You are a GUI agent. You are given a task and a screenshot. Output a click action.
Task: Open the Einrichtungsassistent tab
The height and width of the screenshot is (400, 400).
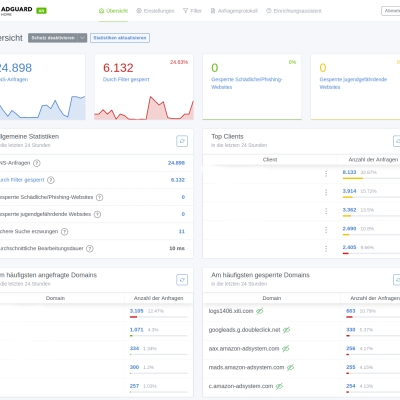pos(294,11)
